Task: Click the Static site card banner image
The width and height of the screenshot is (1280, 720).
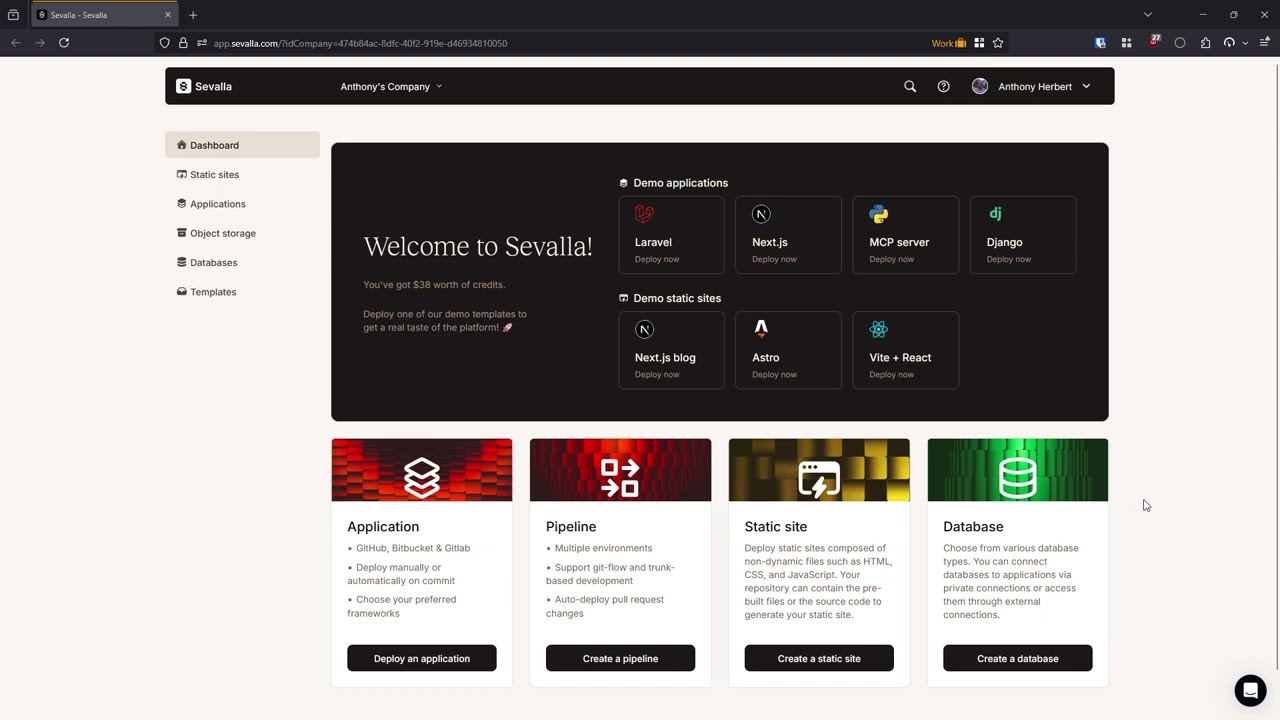Action: point(819,470)
